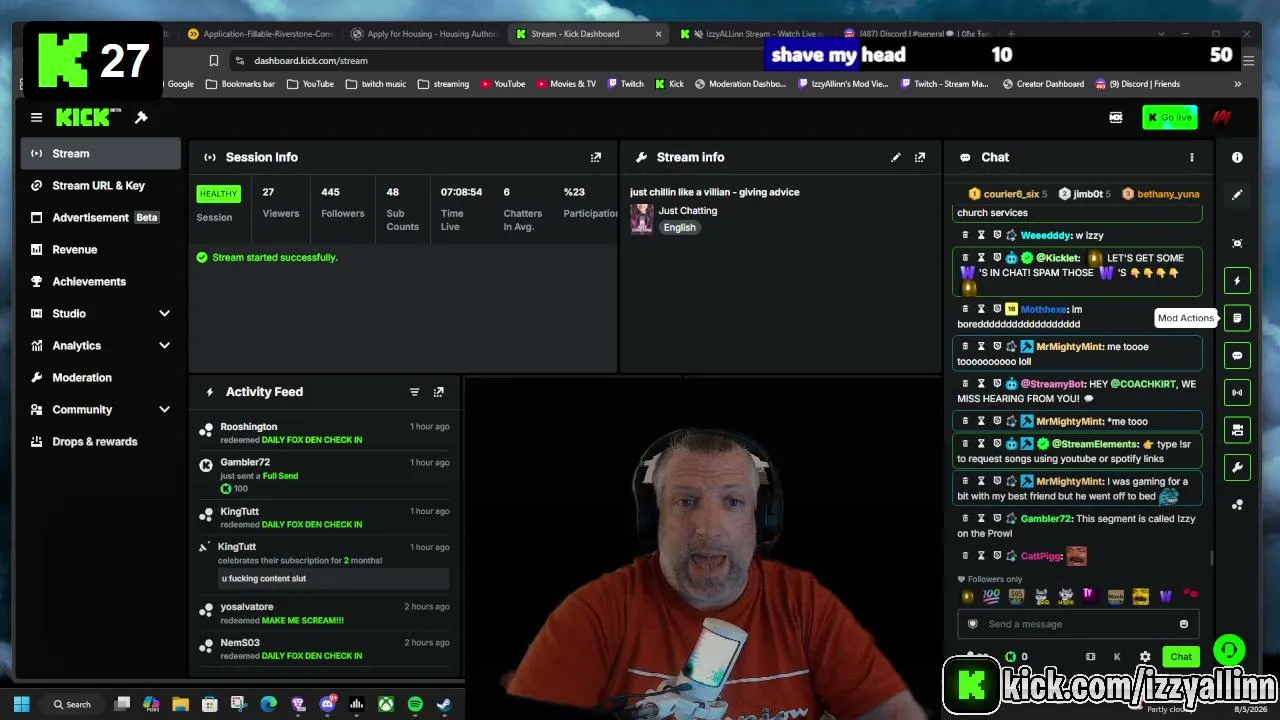Timeout Mothhexe using the hourglass icon

pos(981,309)
